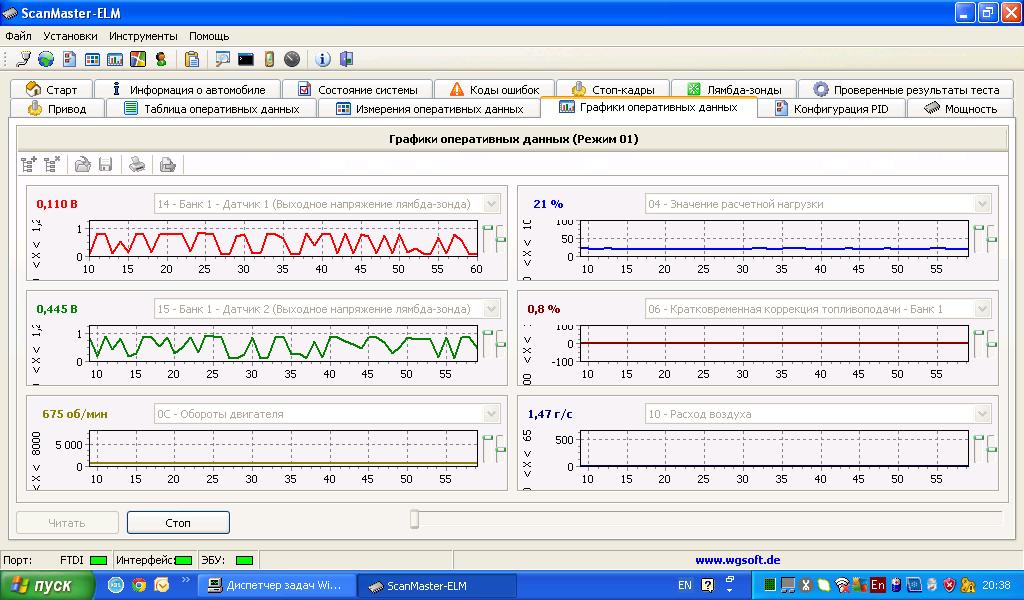This screenshot has height=600, width=1024.
Task: Open the '10 - Расход воздуха' dropdown
Action: [x=982, y=414]
